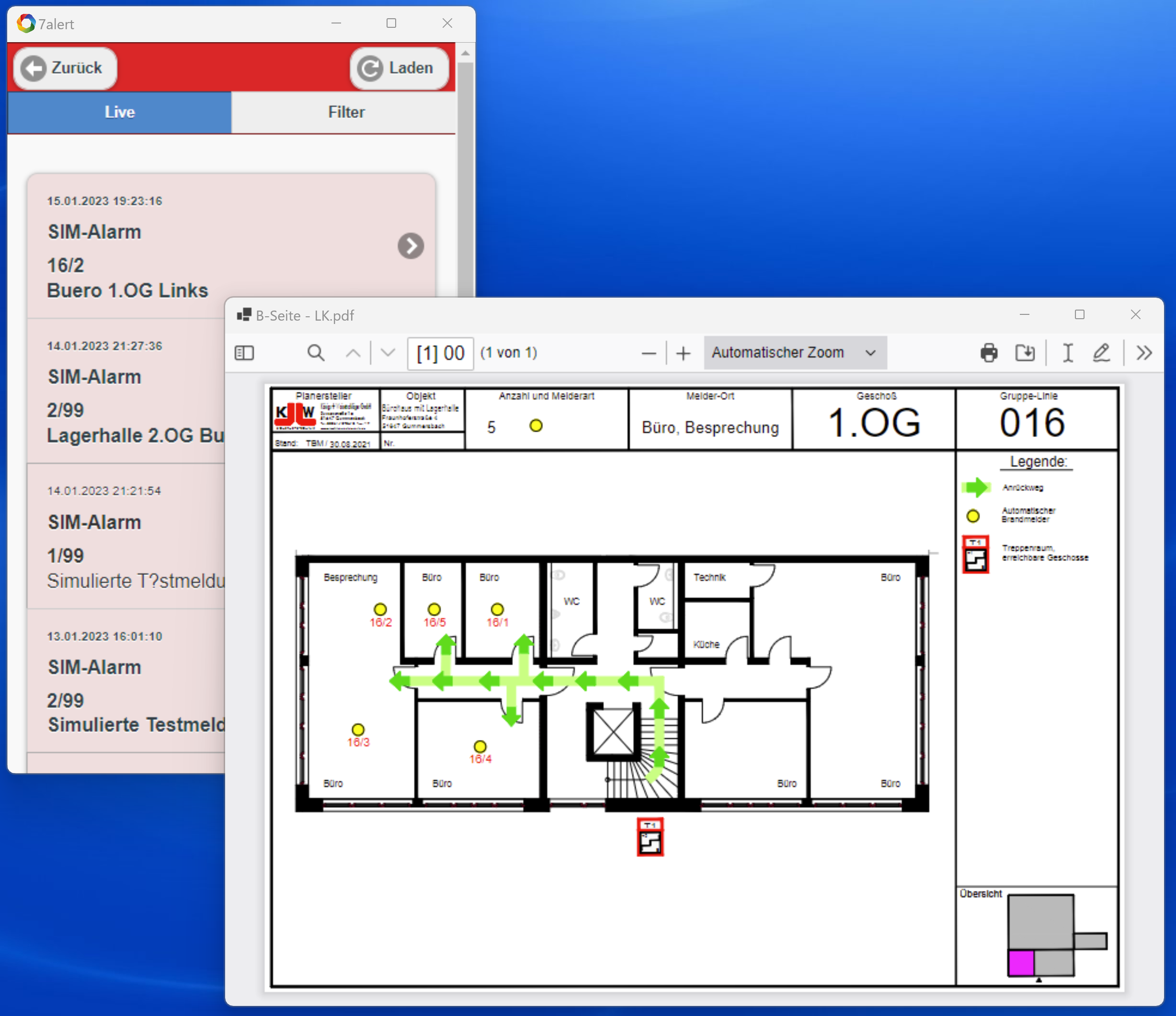Click the page number field showing [1] 00

click(440, 353)
